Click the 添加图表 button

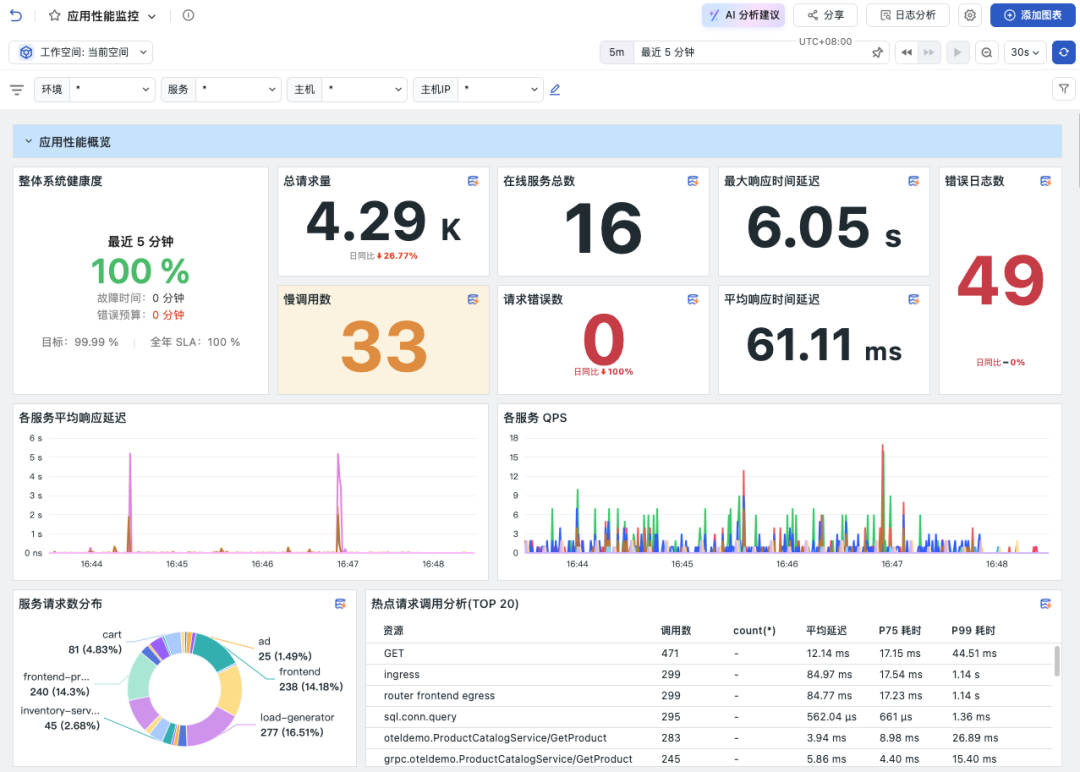click(x=1032, y=15)
